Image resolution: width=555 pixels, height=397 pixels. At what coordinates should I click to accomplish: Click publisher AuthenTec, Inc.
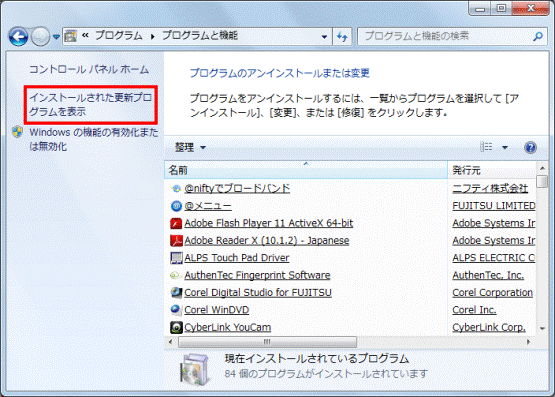(488, 275)
